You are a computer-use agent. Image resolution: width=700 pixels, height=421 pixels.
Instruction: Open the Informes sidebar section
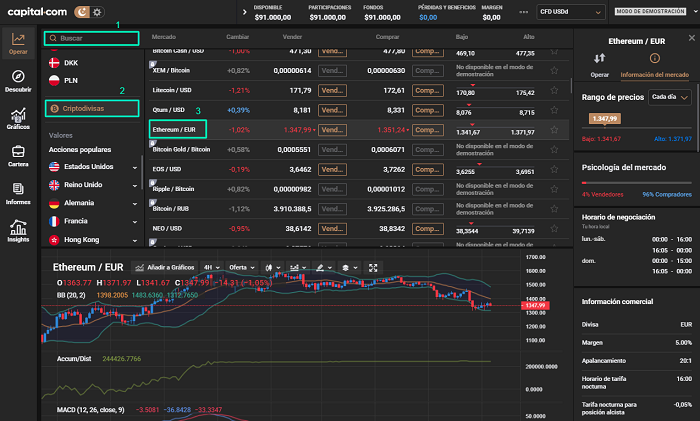(18, 193)
